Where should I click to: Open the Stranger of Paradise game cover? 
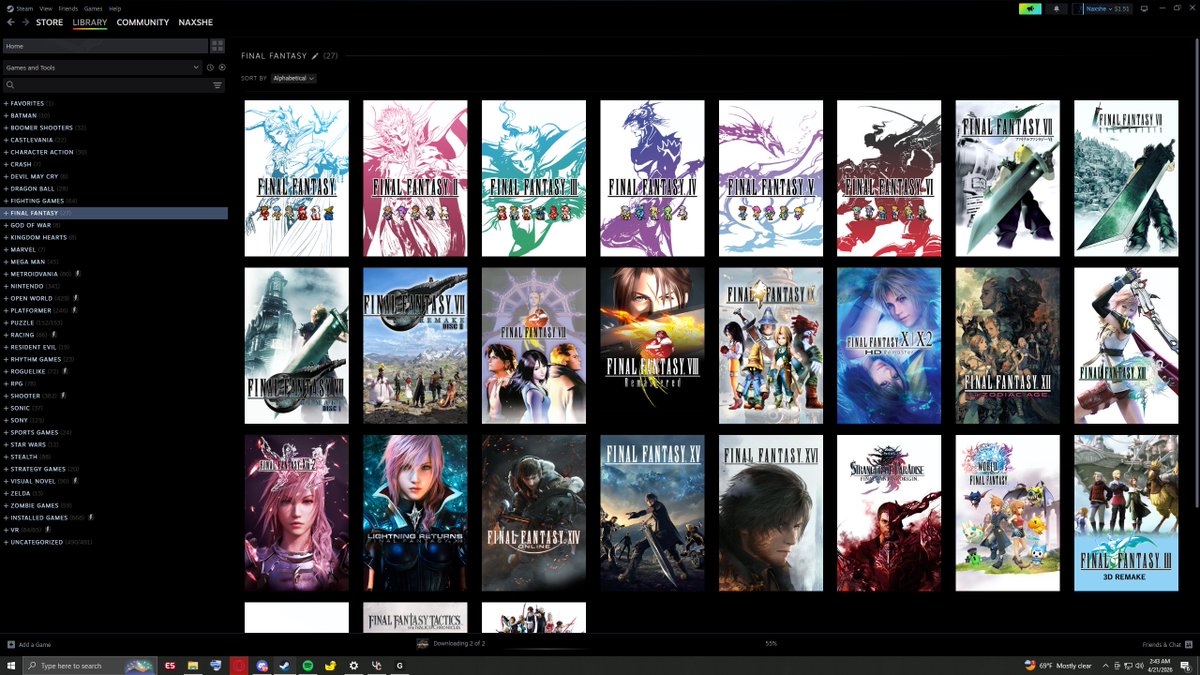(889, 513)
